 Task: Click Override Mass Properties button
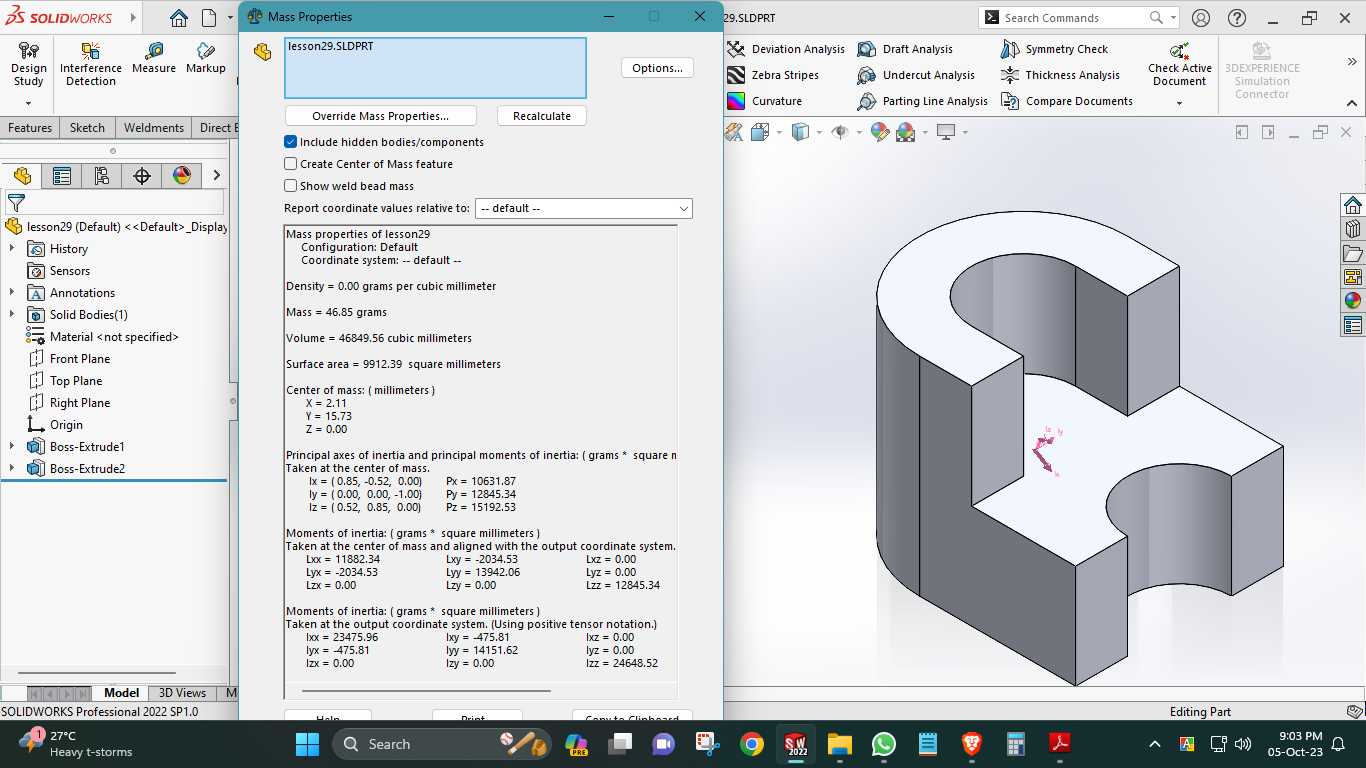[380, 116]
